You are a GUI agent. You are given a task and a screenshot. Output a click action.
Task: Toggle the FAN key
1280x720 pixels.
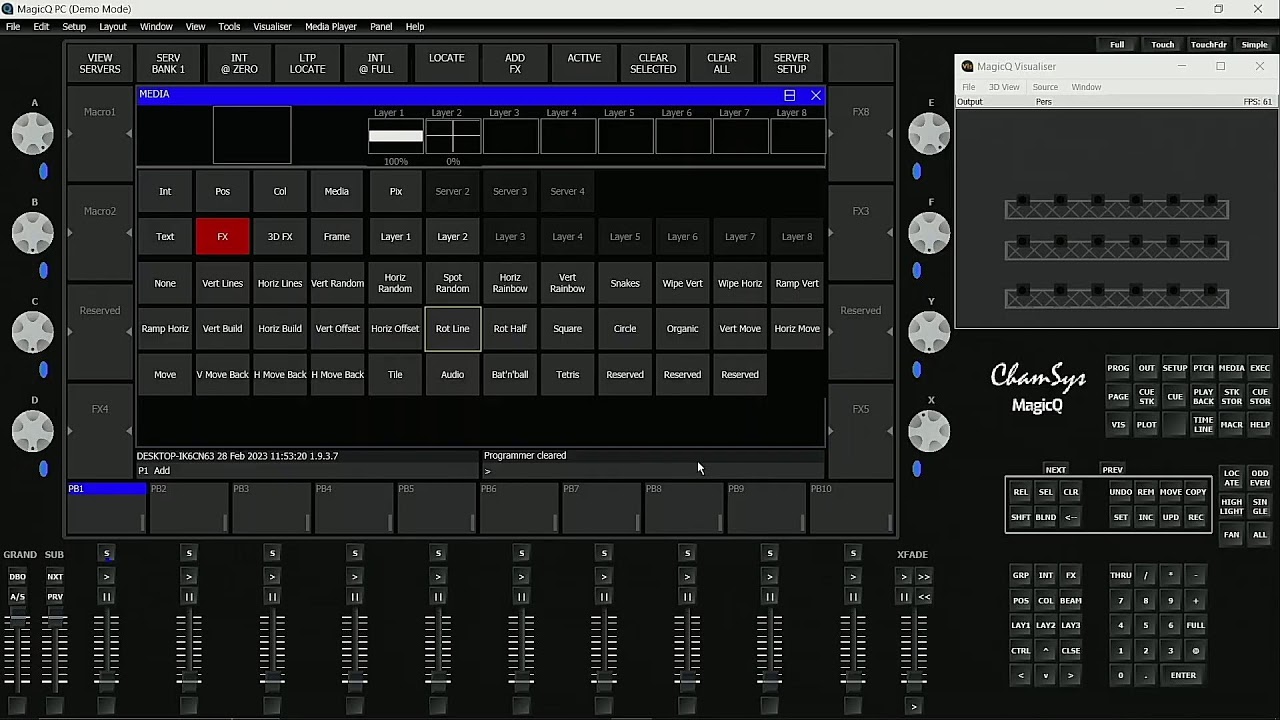click(x=1231, y=535)
